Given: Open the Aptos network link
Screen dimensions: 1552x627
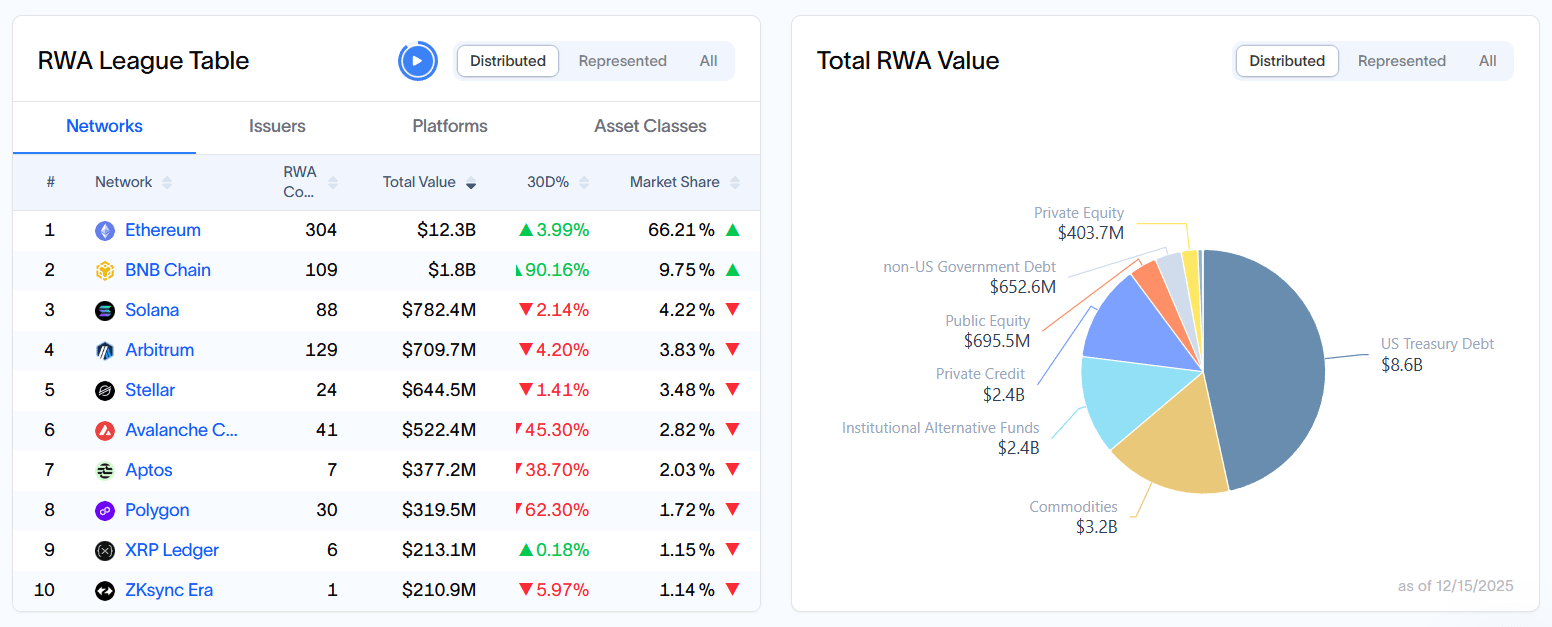Looking at the screenshot, I should 149,470.
